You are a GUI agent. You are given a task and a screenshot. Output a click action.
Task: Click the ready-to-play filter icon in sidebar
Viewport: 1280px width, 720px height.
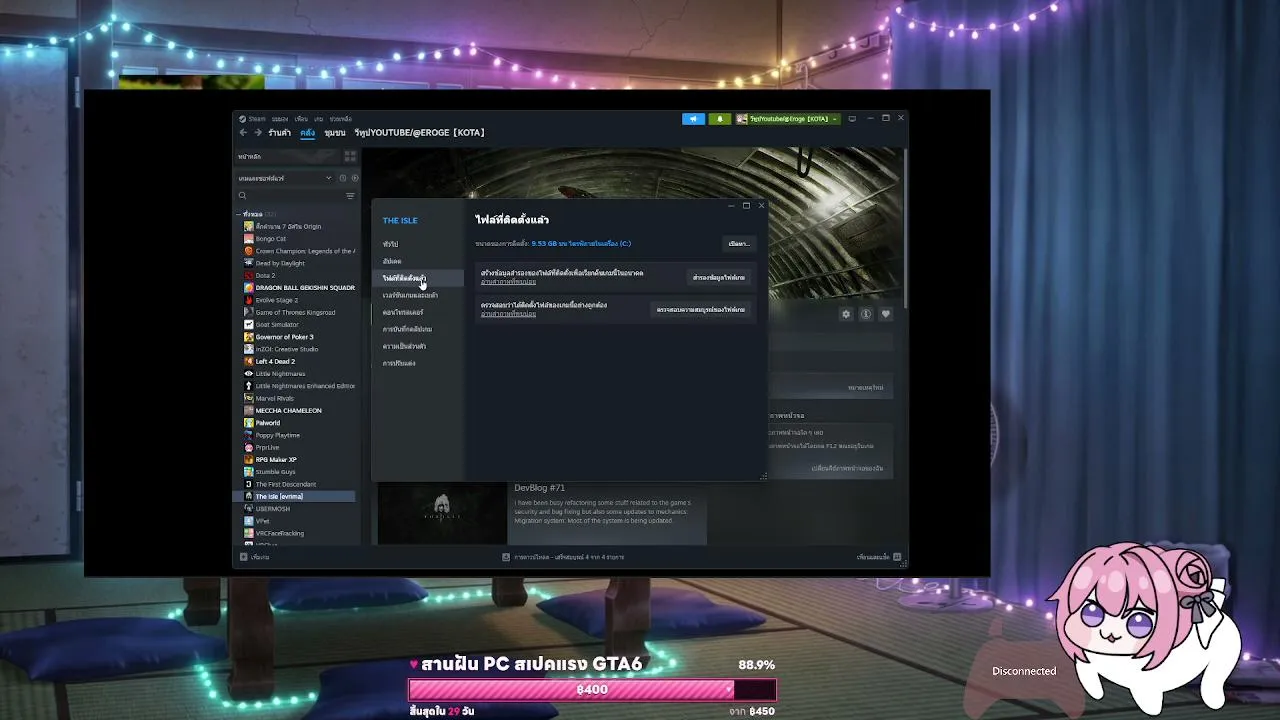pos(354,178)
